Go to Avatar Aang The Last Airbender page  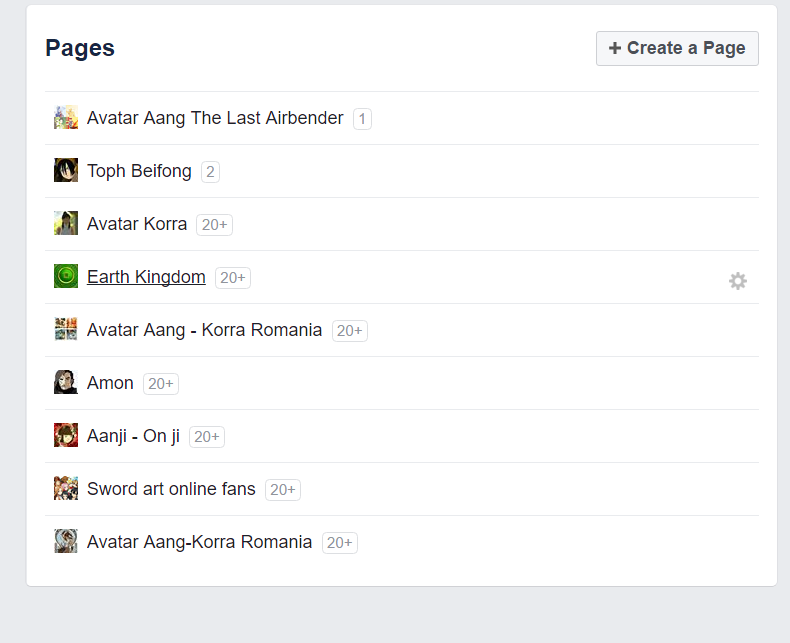coord(215,118)
